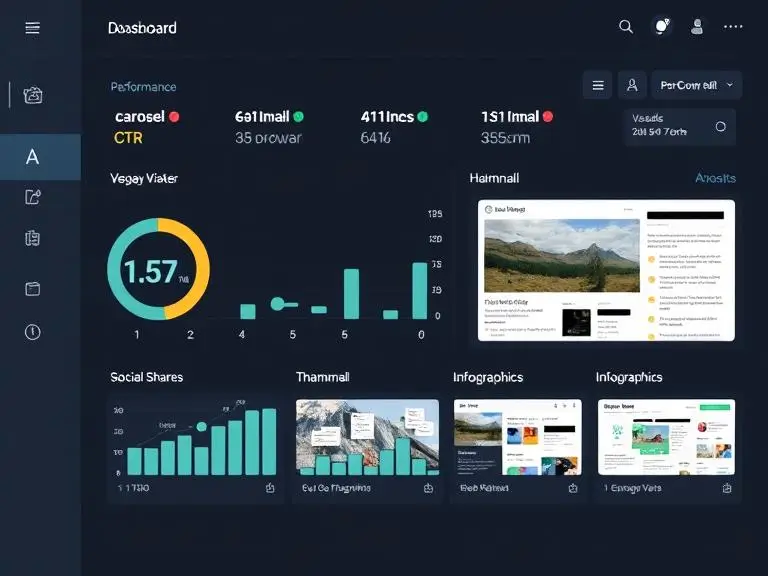The height and width of the screenshot is (576, 768).
Task: Open the clock history sidebar icon
Action: click(32, 332)
